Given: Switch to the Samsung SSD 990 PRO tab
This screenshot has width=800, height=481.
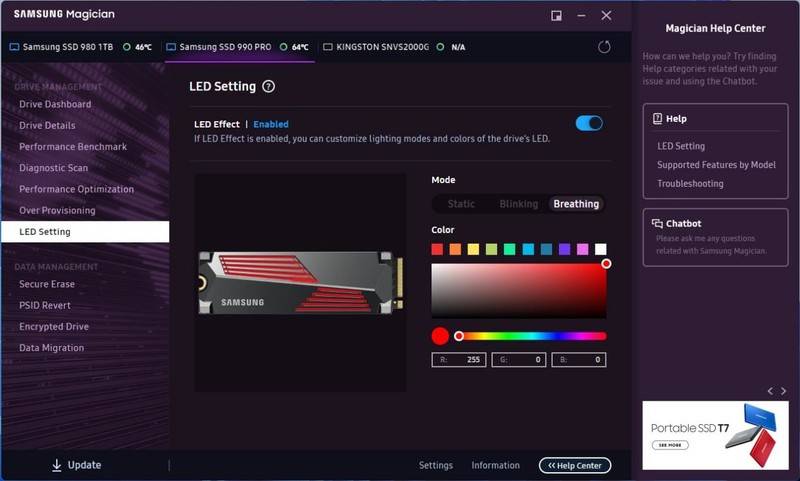Looking at the screenshot, I should click(239, 47).
